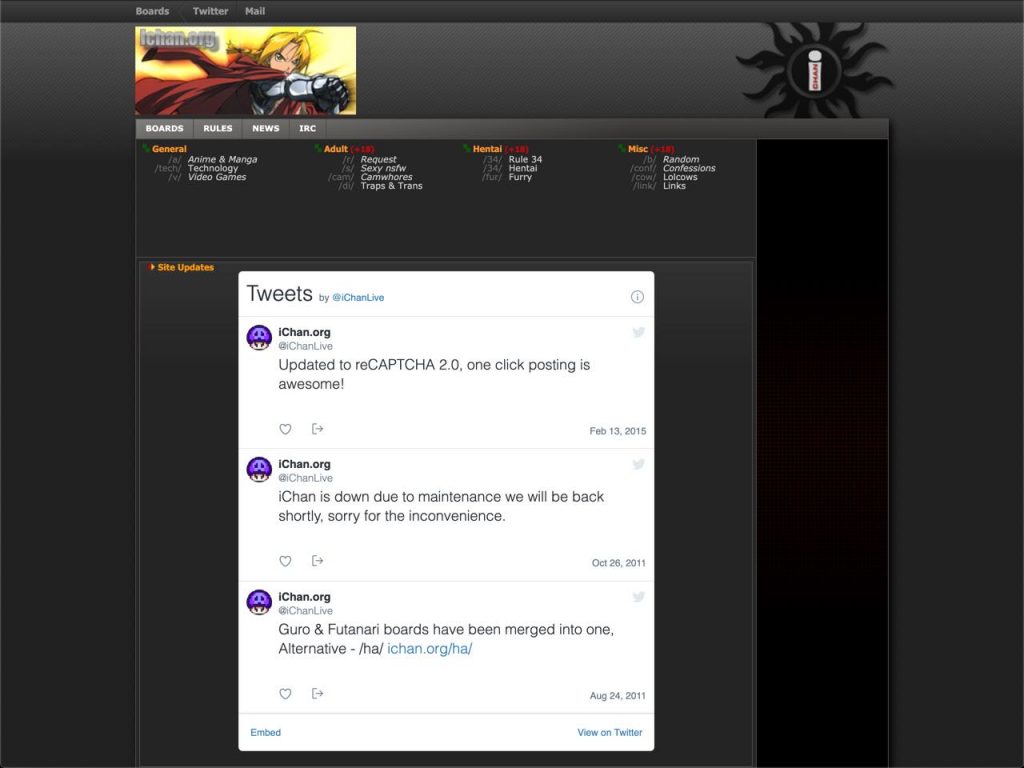Open the Mail link in top bar
This screenshot has width=1024, height=768.
pyautogui.click(x=255, y=11)
